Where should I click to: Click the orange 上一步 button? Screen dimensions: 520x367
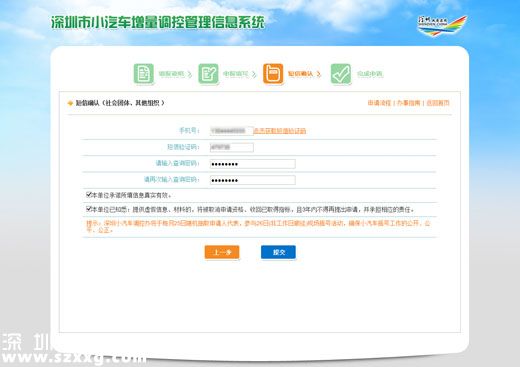tap(222, 252)
